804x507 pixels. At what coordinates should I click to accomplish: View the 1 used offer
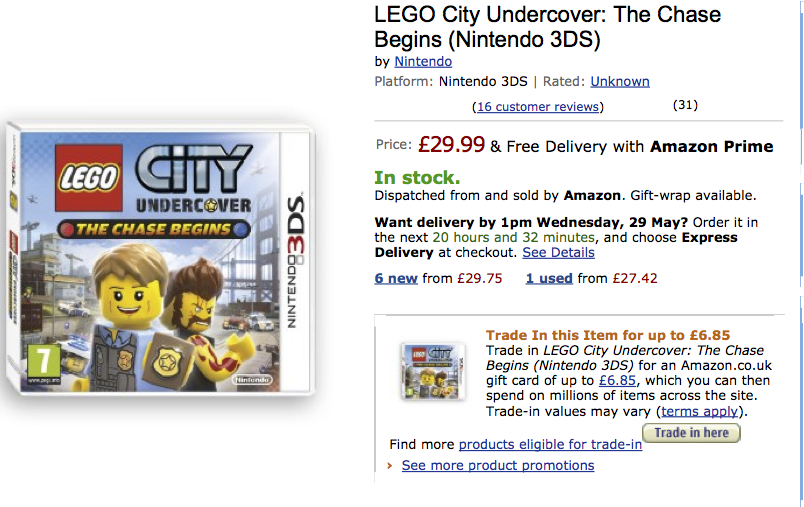(x=549, y=278)
